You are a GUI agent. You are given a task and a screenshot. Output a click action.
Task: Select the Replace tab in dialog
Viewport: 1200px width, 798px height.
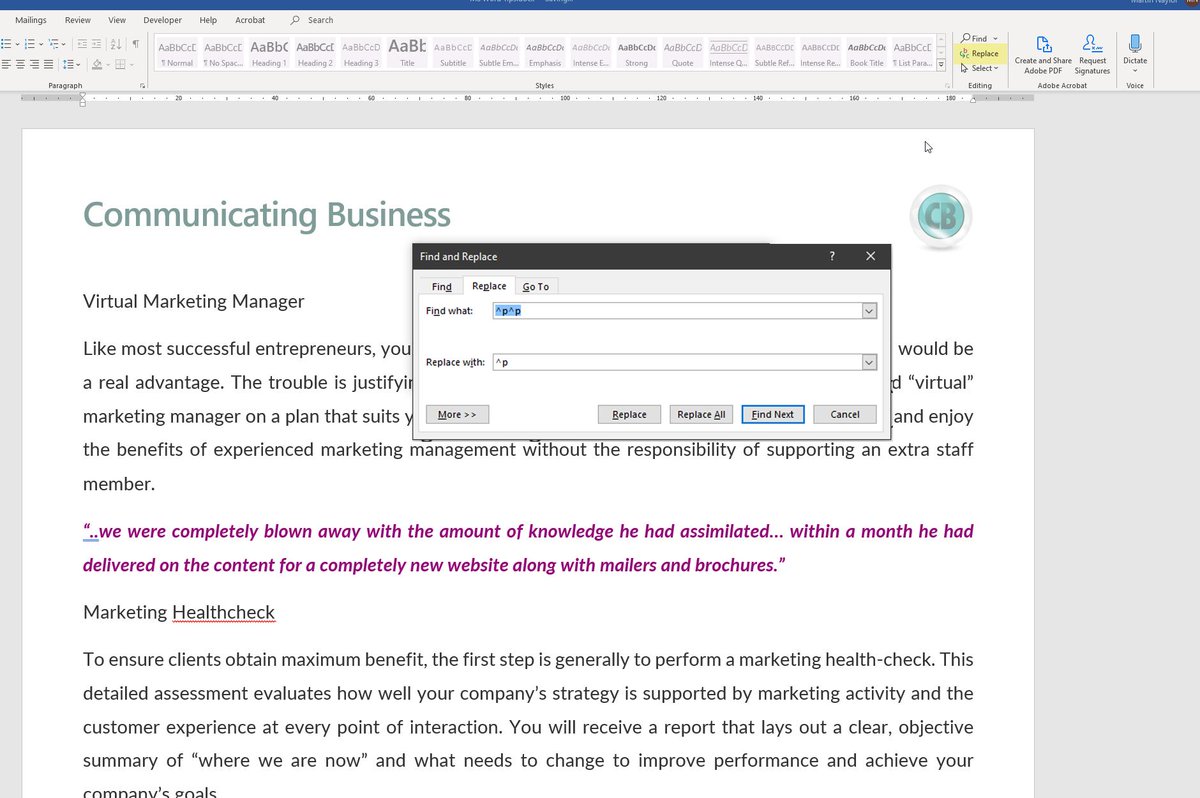click(489, 286)
